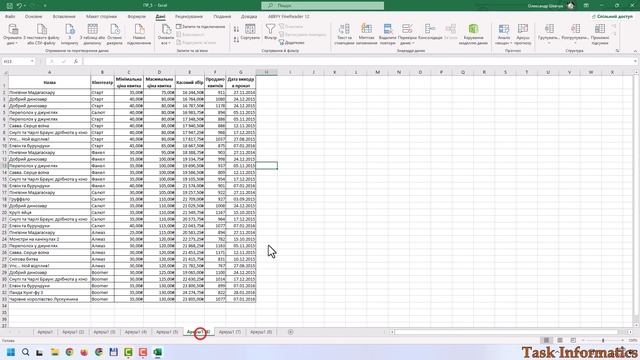Add a new sheet with plus button
Viewport: 640px width, 360px height.
(x=291, y=332)
